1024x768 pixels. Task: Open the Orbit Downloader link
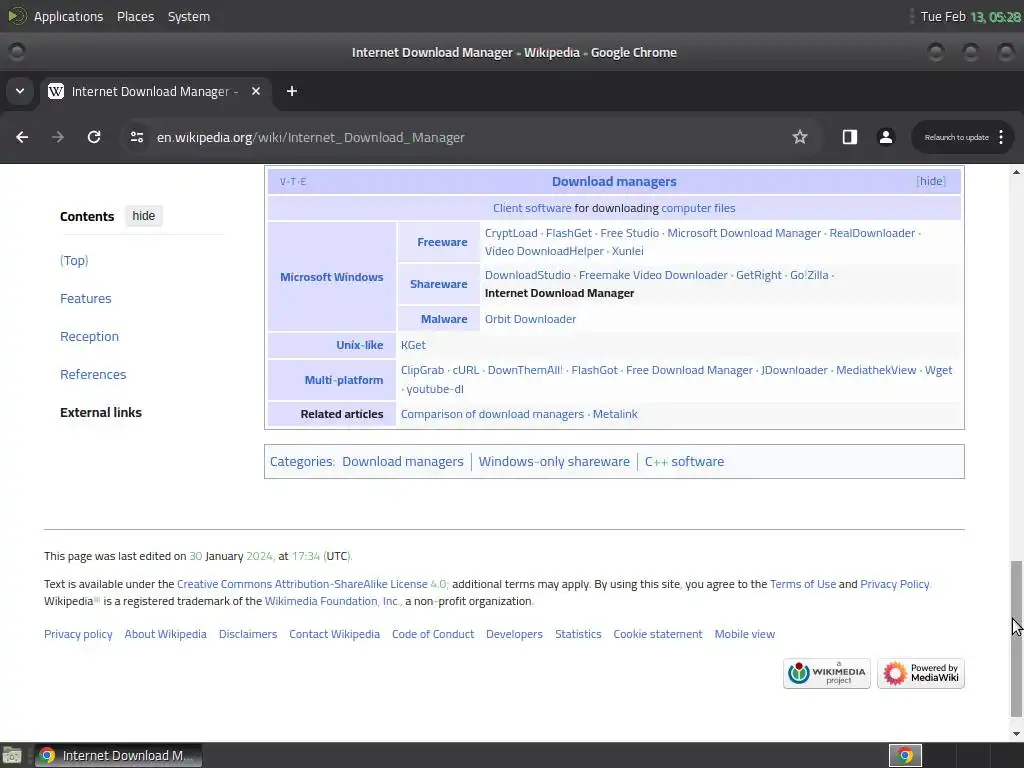point(530,319)
